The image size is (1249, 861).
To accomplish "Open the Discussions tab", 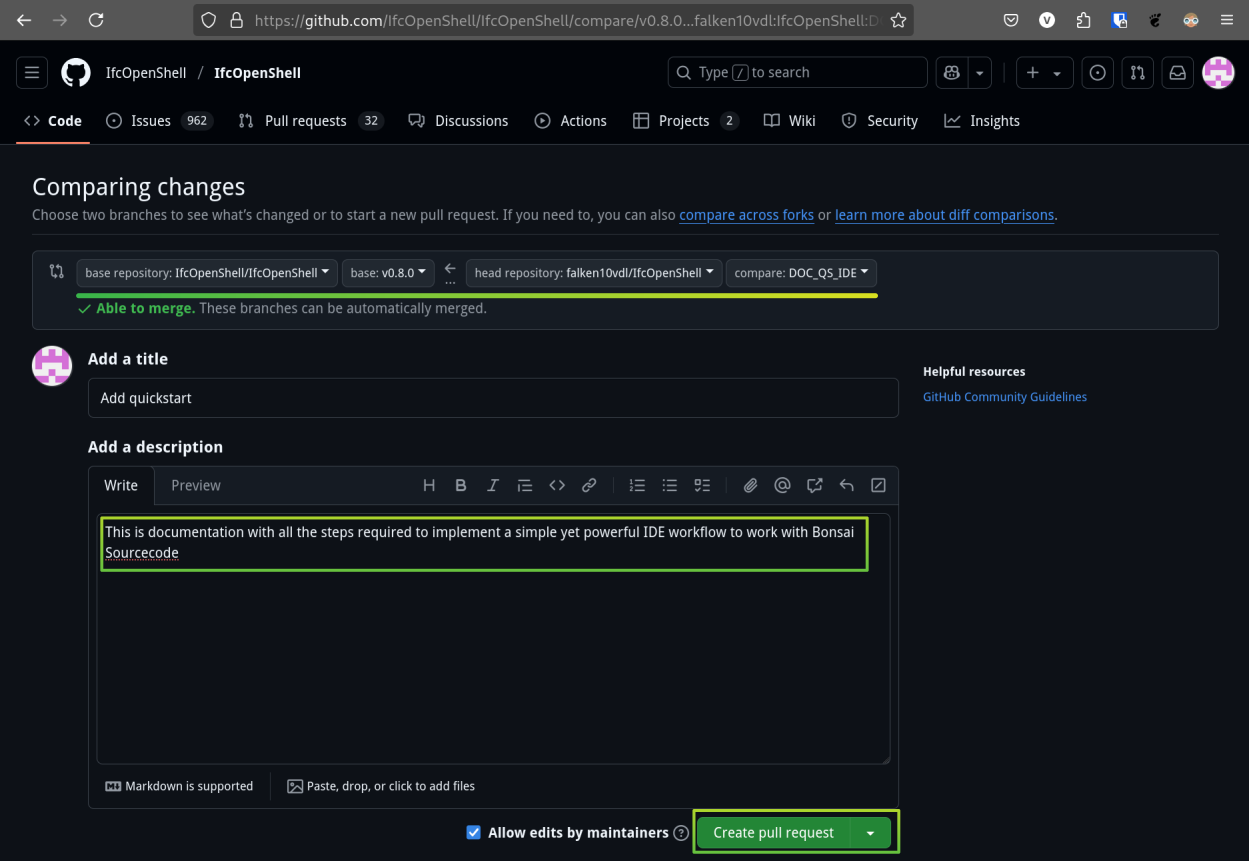I will coord(458,121).
